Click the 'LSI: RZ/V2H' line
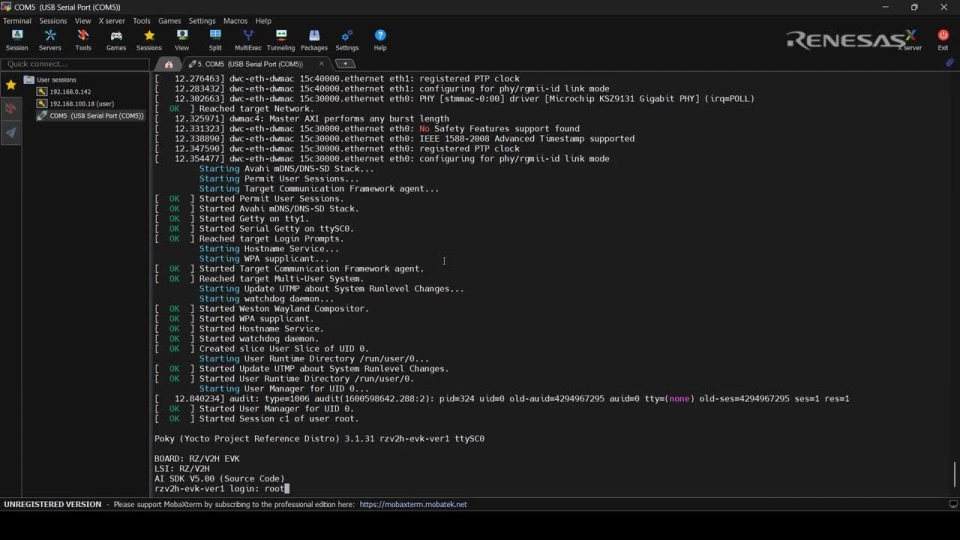Screen dimensions: 960x540 182,468
